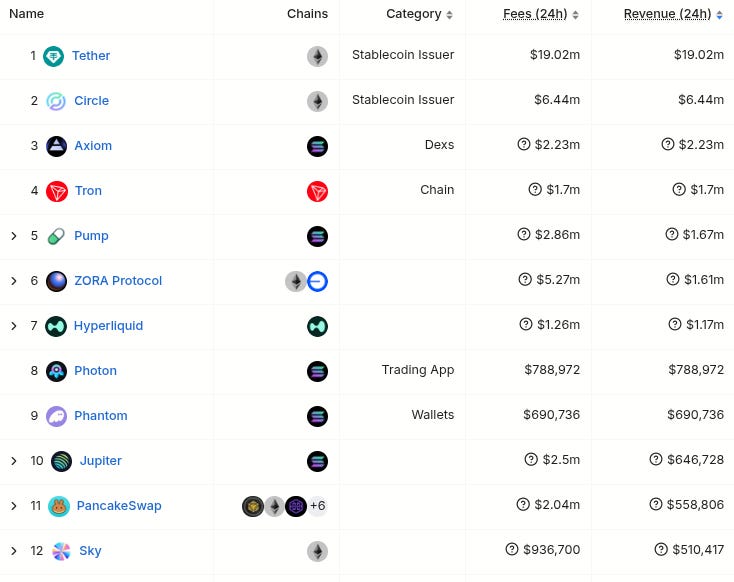734x582 pixels.
Task: Open the Axiom protocol link
Action: click(93, 146)
